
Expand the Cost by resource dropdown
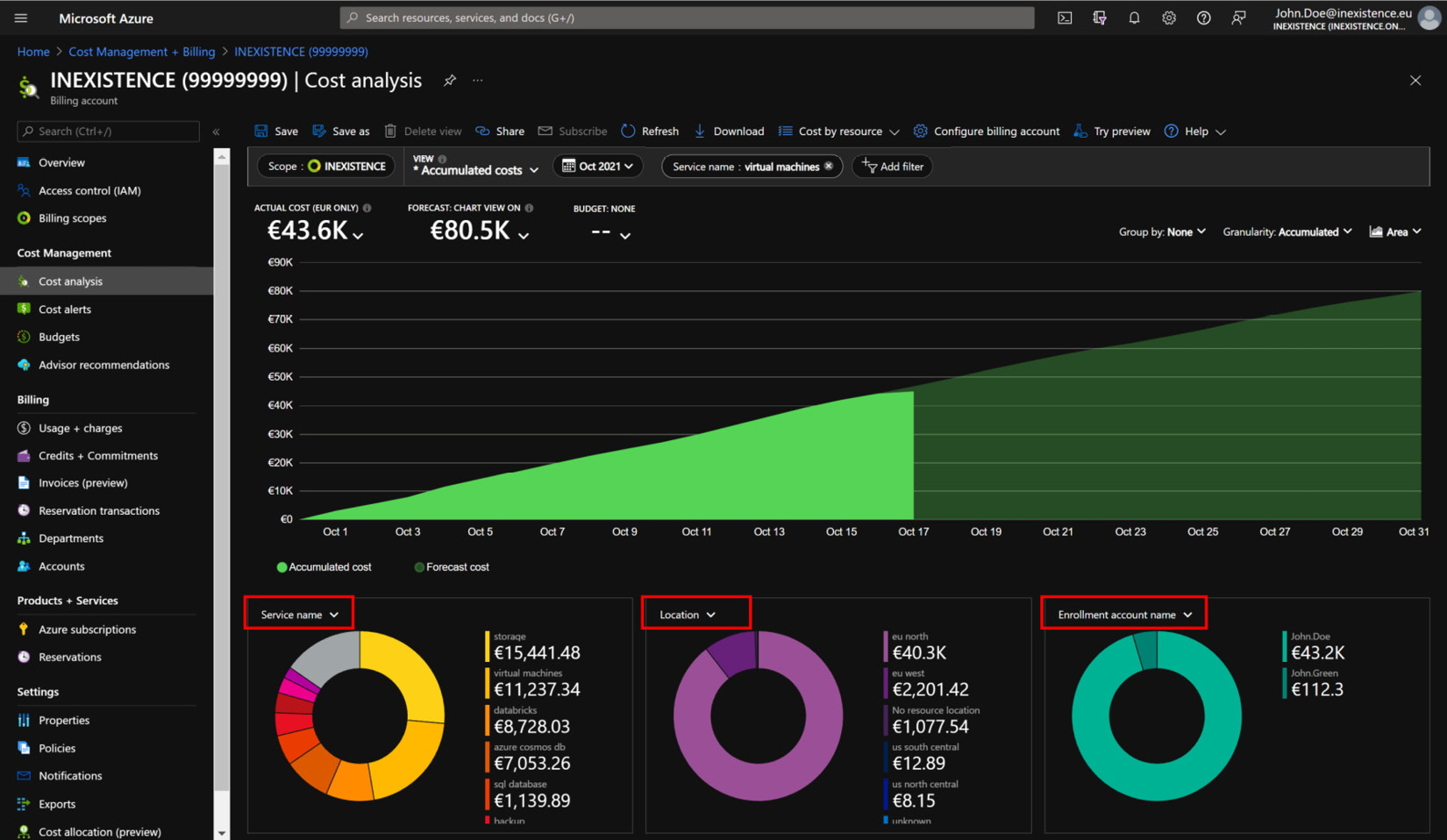coord(838,132)
